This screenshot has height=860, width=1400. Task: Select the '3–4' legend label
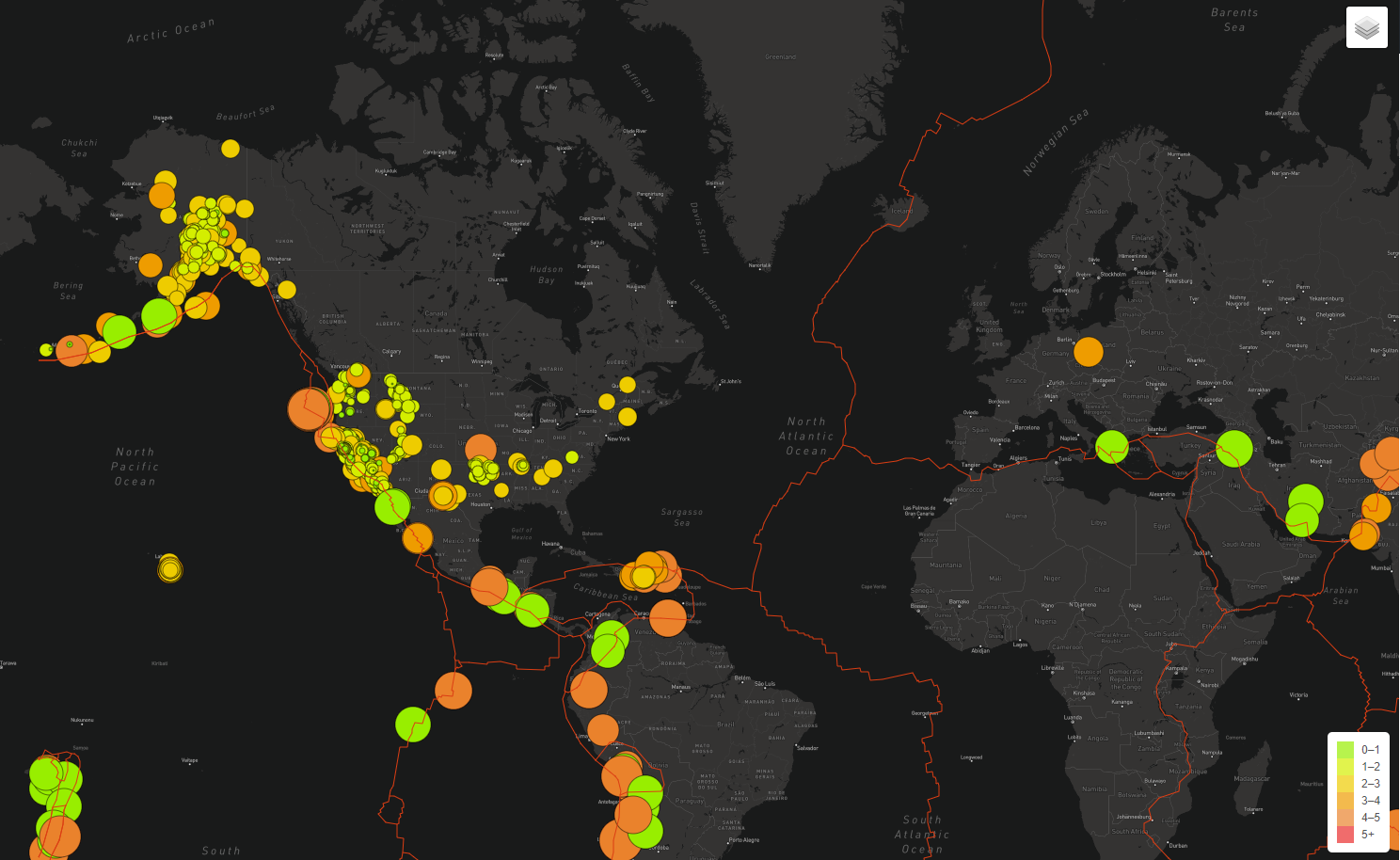(x=1371, y=801)
